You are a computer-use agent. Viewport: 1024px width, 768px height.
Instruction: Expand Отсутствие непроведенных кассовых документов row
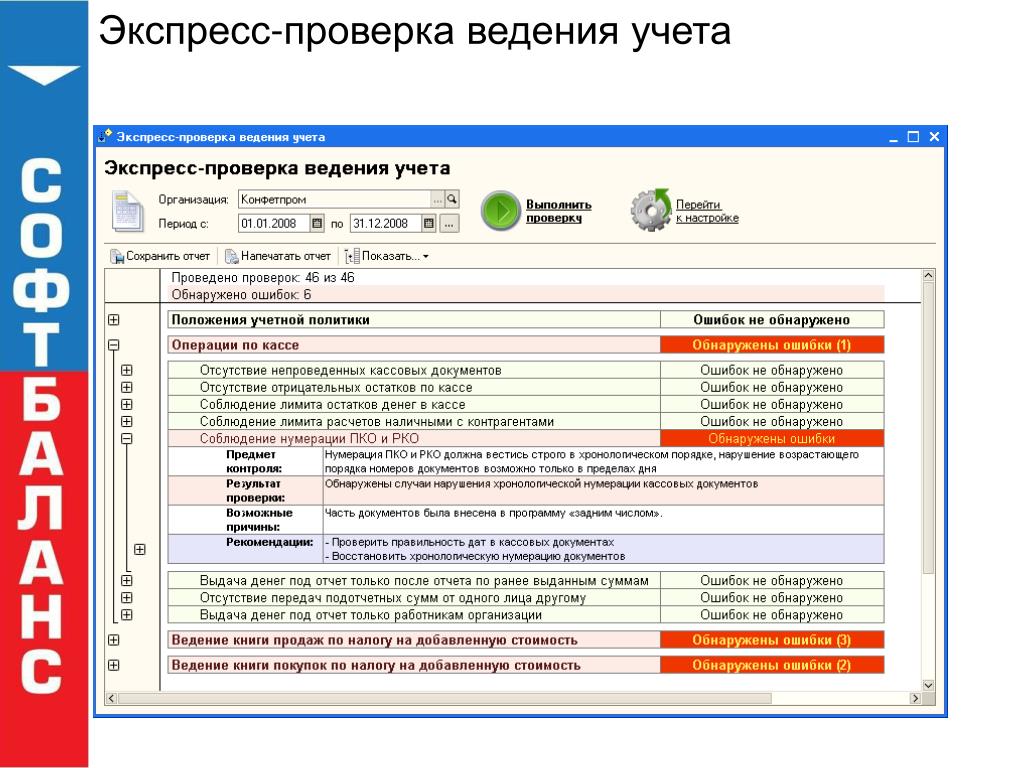click(127, 370)
